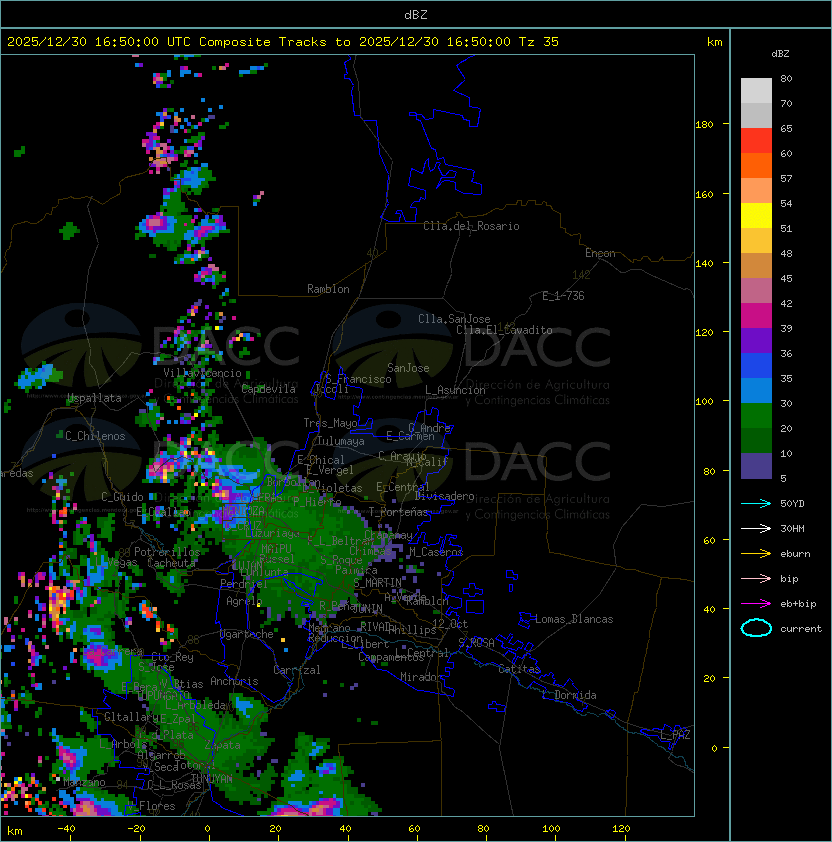Click the Encon map label
This screenshot has height=842, width=832.
coord(600,253)
